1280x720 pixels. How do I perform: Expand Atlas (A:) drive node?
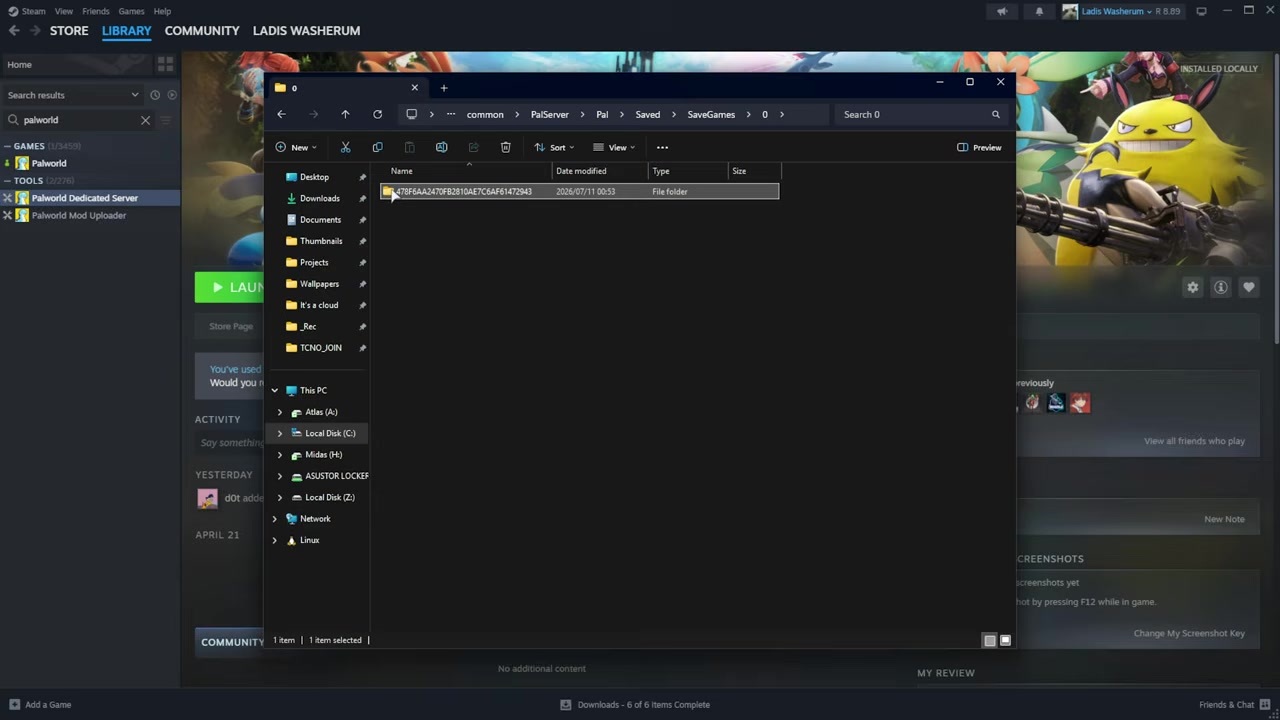click(280, 412)
